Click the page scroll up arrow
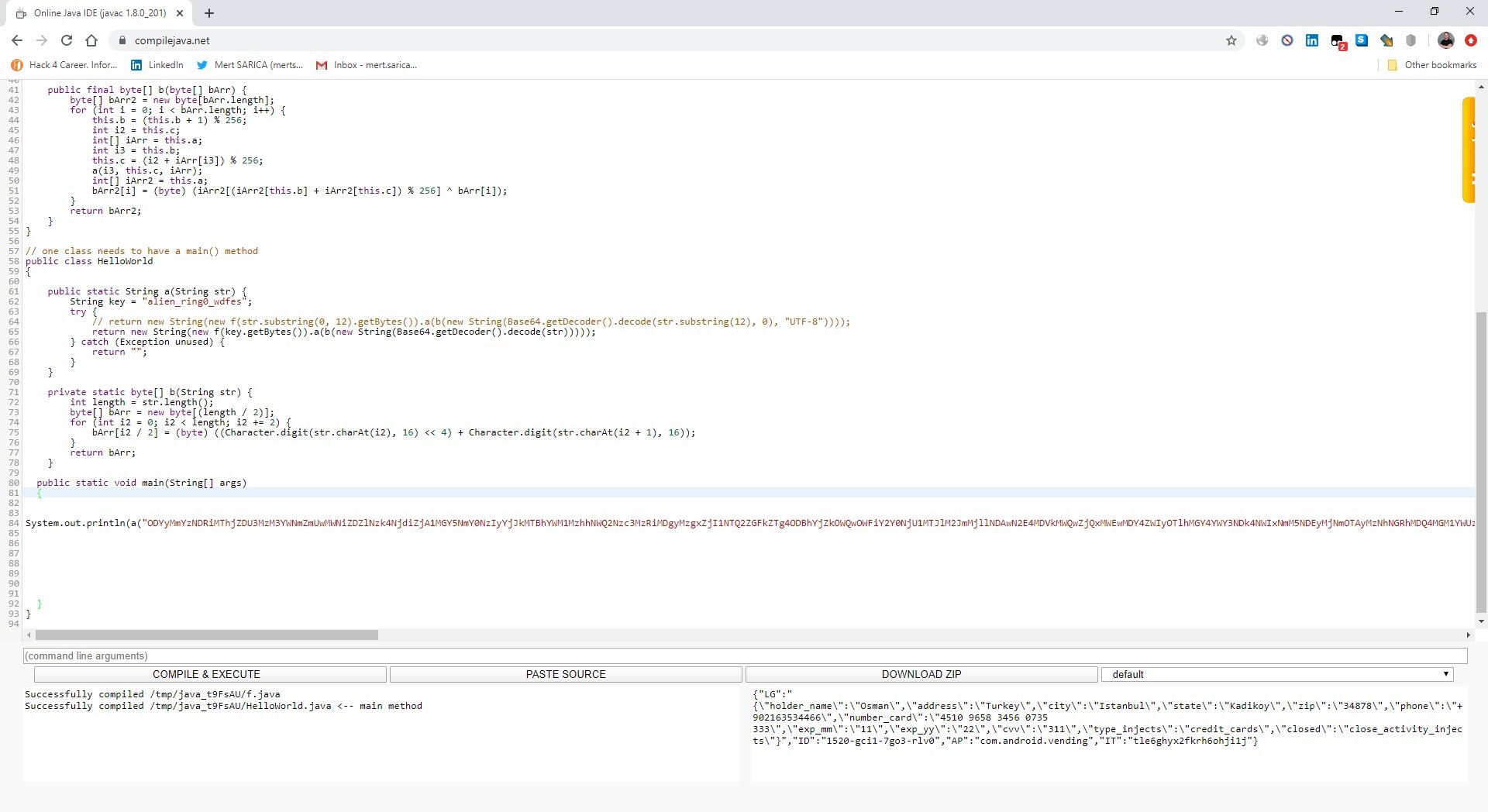The image size is (1488, 812). pos(1481,86)
